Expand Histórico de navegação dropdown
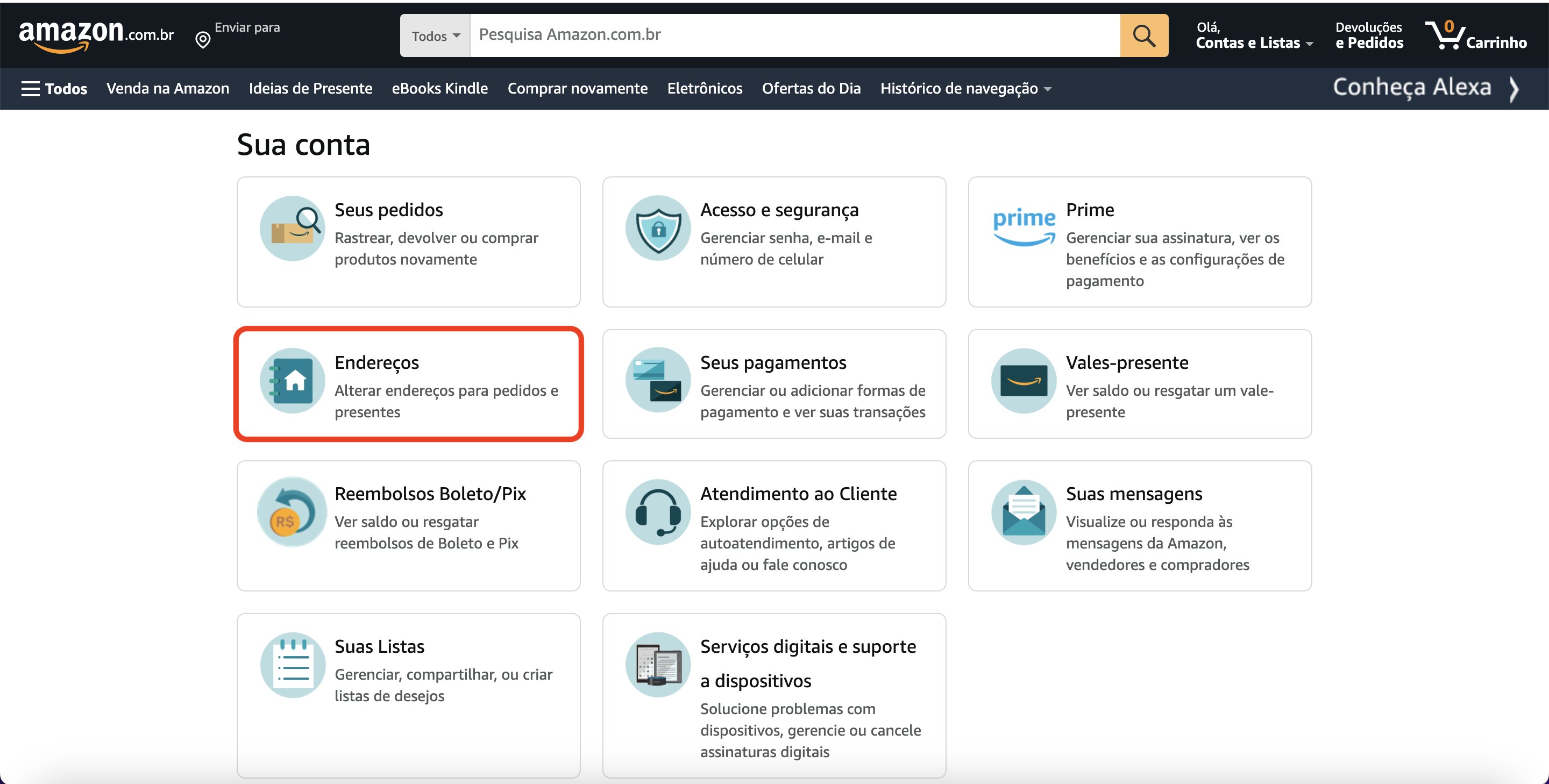The height and width of the screenshot is (784, 1549). 966,88
